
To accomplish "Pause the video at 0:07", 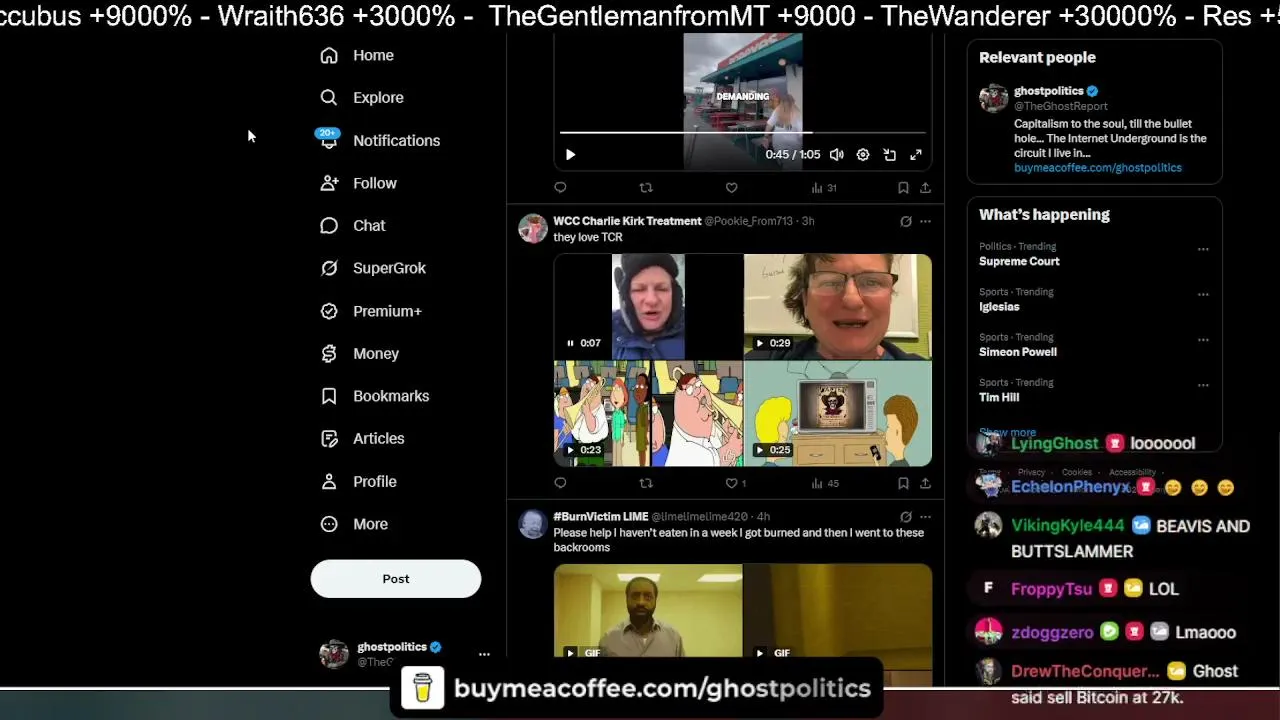I will pyautogui.click(x=570, y=343).
